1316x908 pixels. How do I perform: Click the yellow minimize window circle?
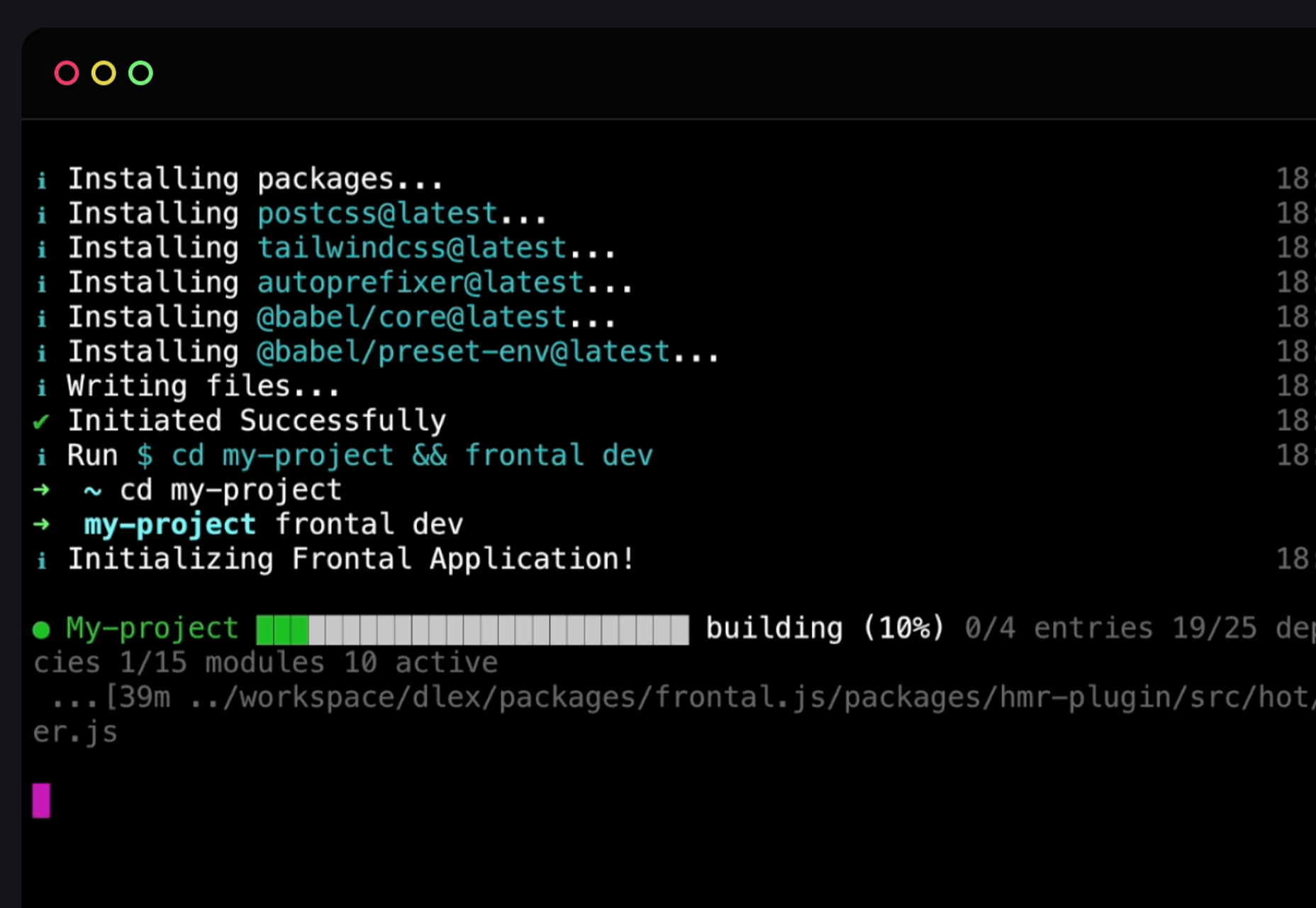(104, 73)
